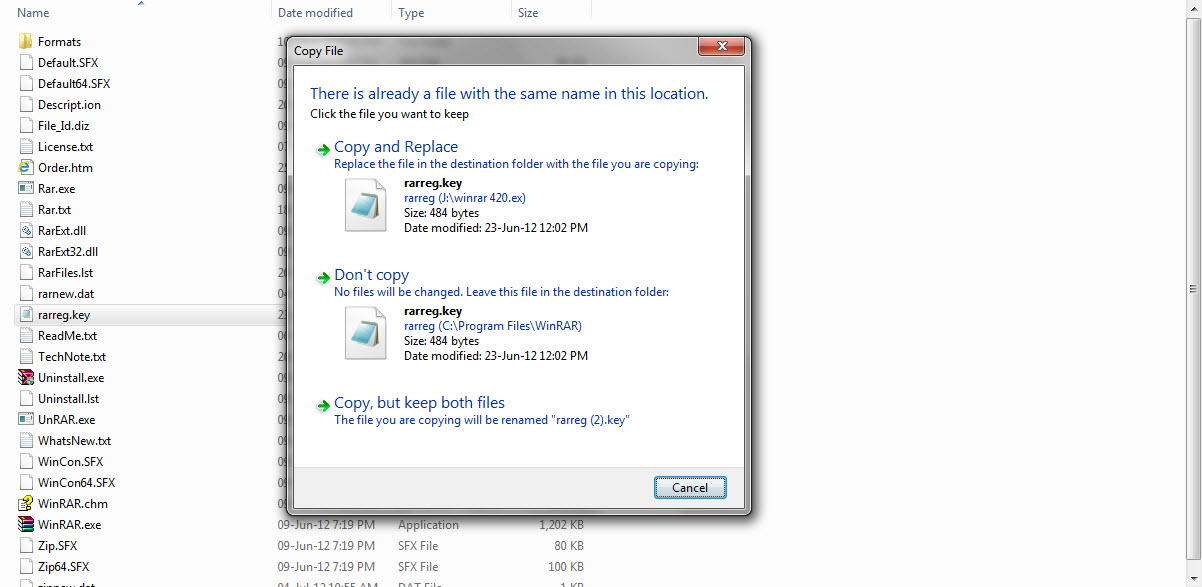The image size is (1202, 587).
Task: Select the WinRAR.chm help file icon
Action: pyautogui.click(x=26, y=503)
